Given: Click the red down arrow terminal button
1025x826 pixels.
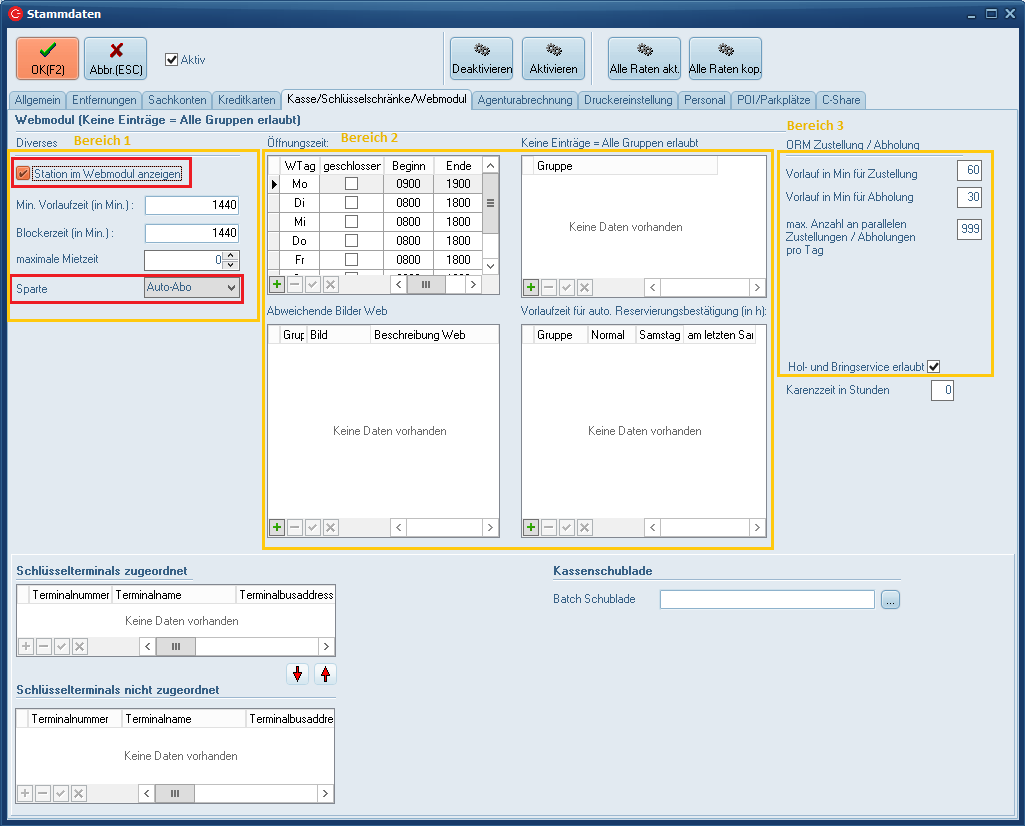Looking at the screenshot, I should 297,674.
